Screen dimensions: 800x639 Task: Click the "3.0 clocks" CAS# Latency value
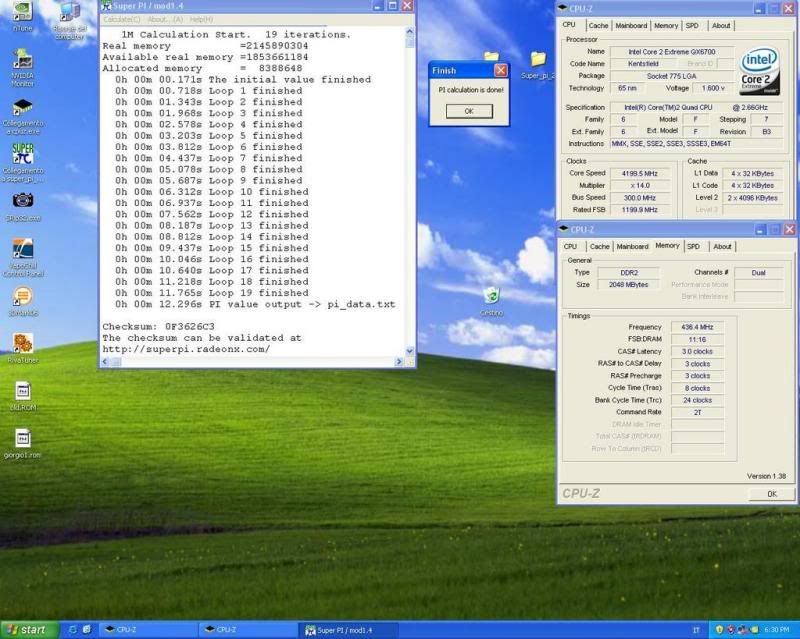pyautogui.click(x=697, y=352)
